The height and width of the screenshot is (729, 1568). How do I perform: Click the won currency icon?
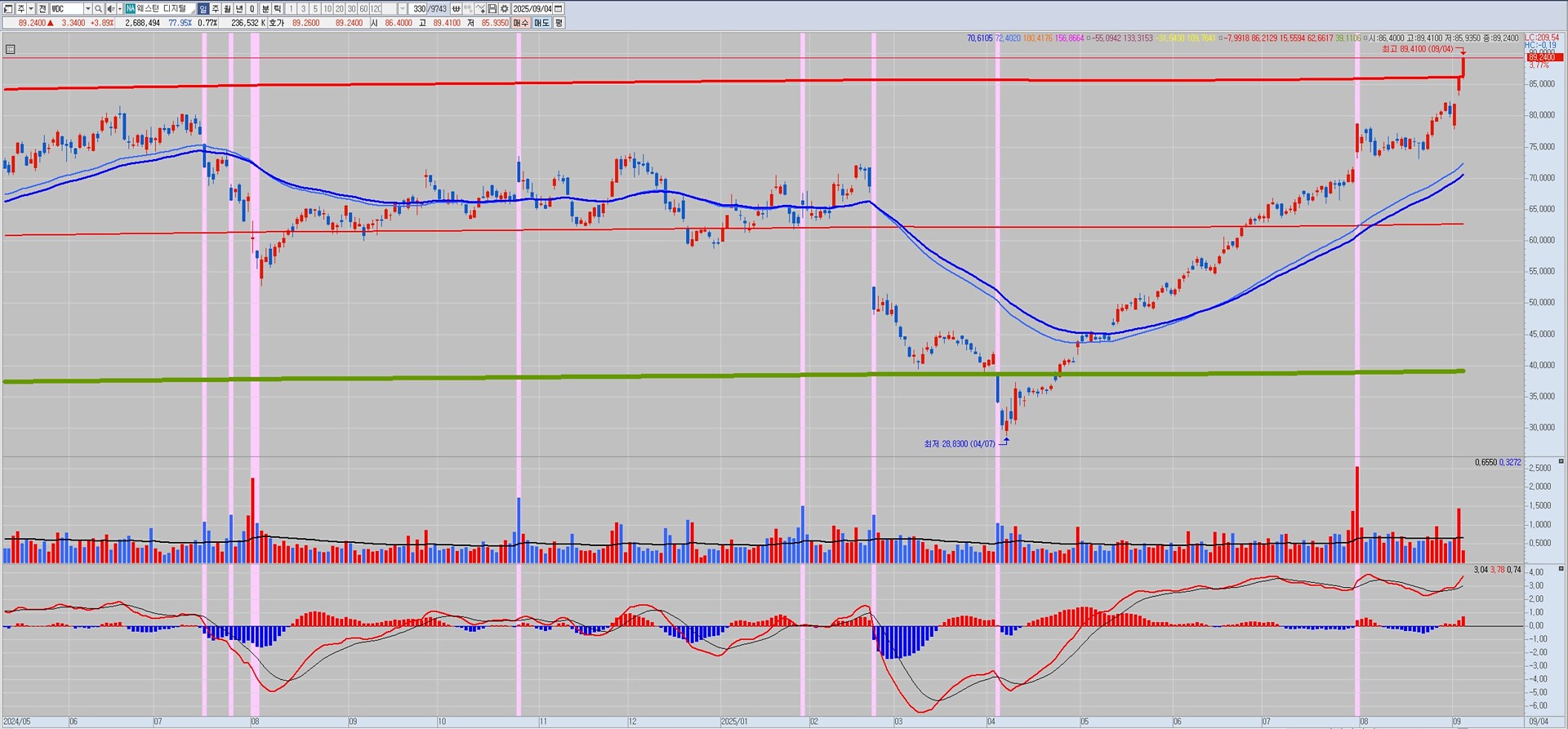coord(456,9)
